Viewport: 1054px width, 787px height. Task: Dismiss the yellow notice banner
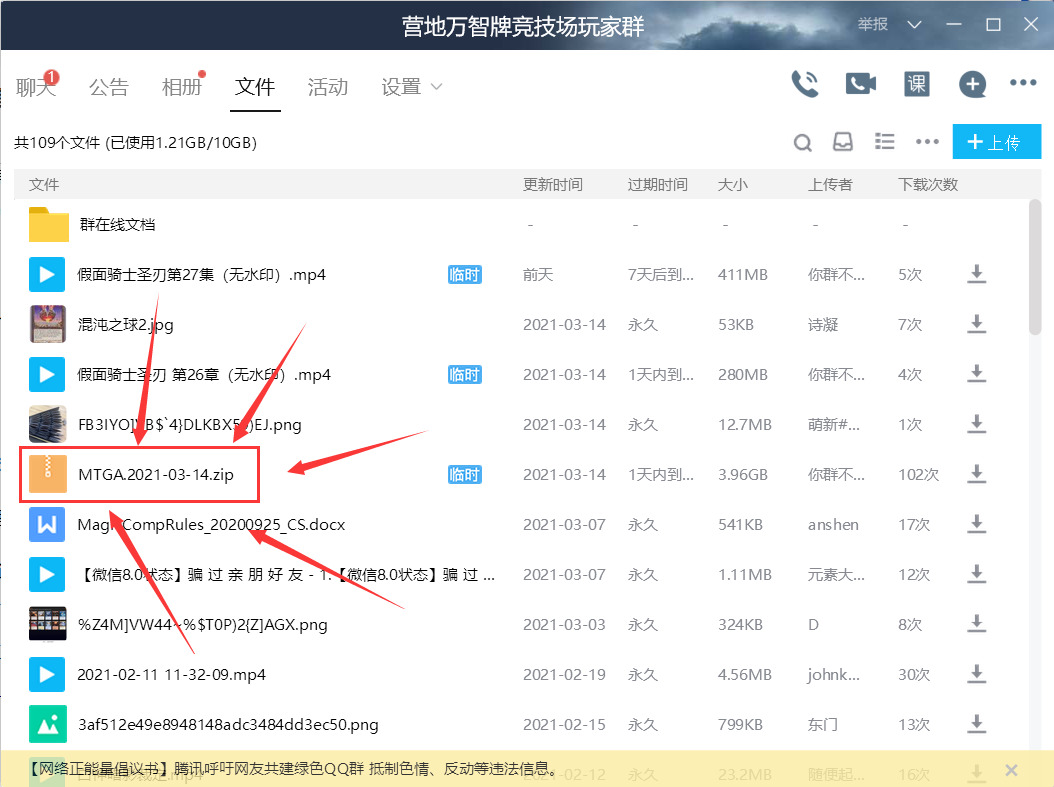point(1011,770)
